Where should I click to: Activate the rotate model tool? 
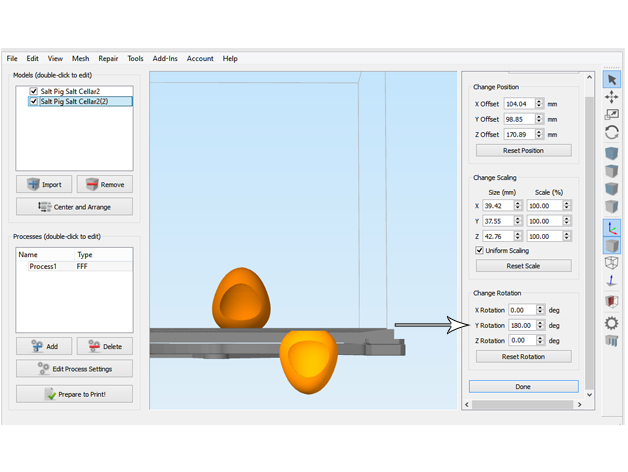612,132
